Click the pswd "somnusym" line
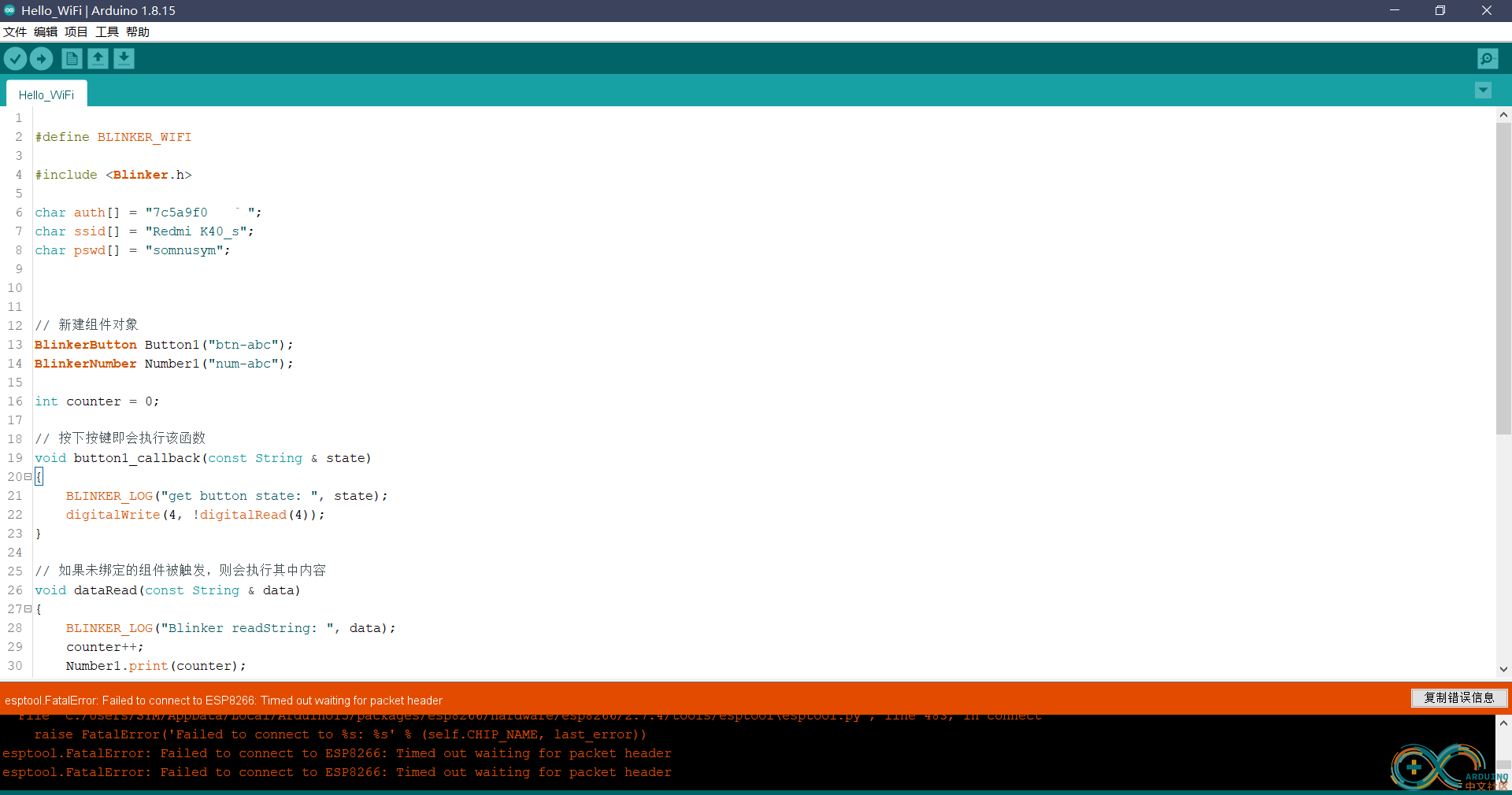This screenshot has height=795, width=1512. tap(132, 250)
